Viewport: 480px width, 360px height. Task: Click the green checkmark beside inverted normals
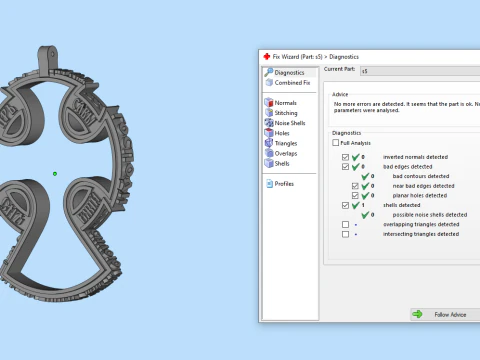click(356, 157)
